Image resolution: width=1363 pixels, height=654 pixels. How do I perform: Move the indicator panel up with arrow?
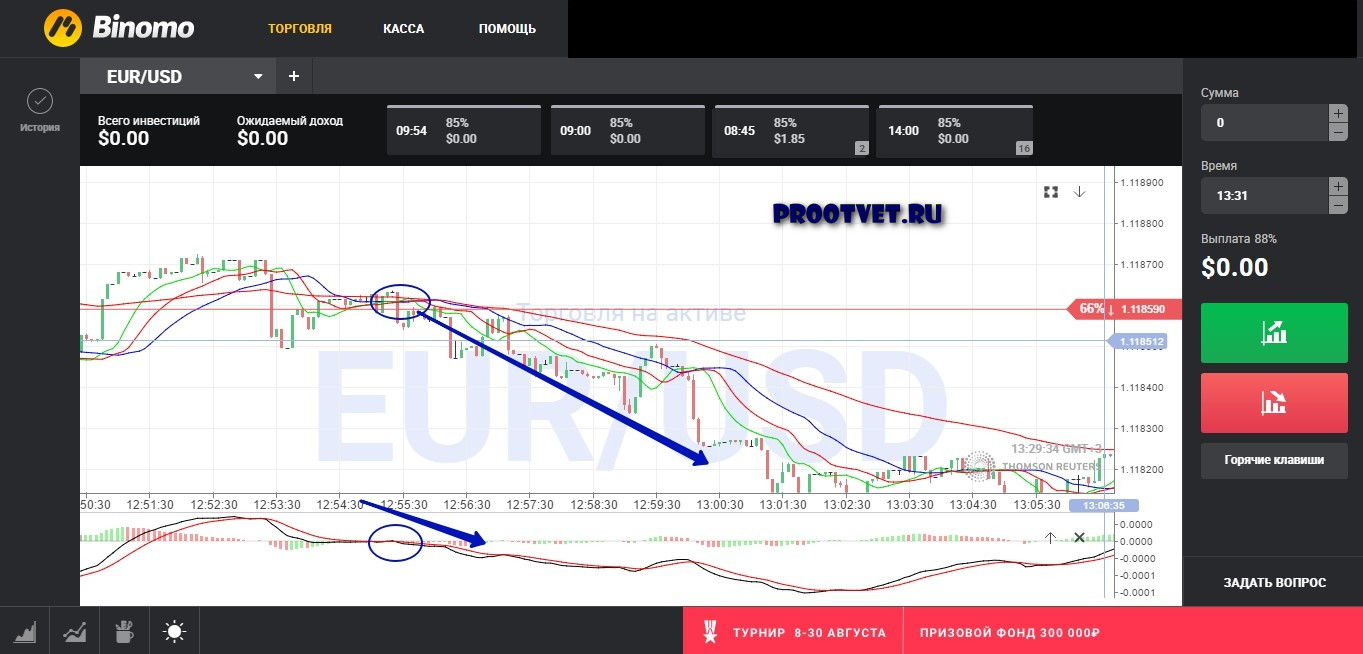click(x=1051, y=537)
